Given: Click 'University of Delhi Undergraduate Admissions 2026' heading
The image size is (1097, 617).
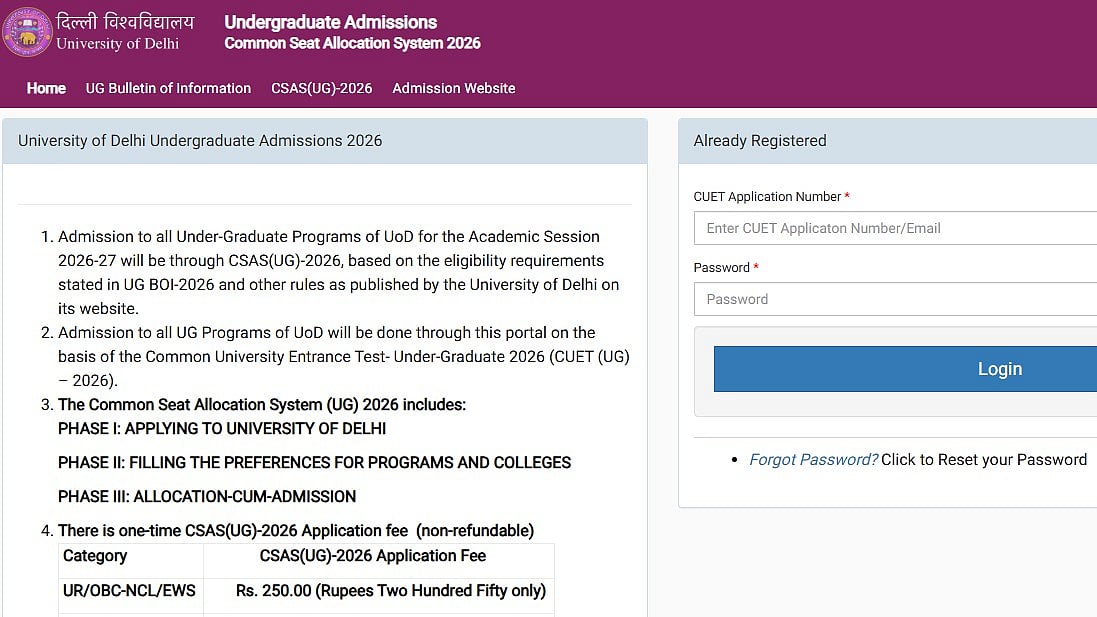Looking at the screenshot, I should pos(200,141).
